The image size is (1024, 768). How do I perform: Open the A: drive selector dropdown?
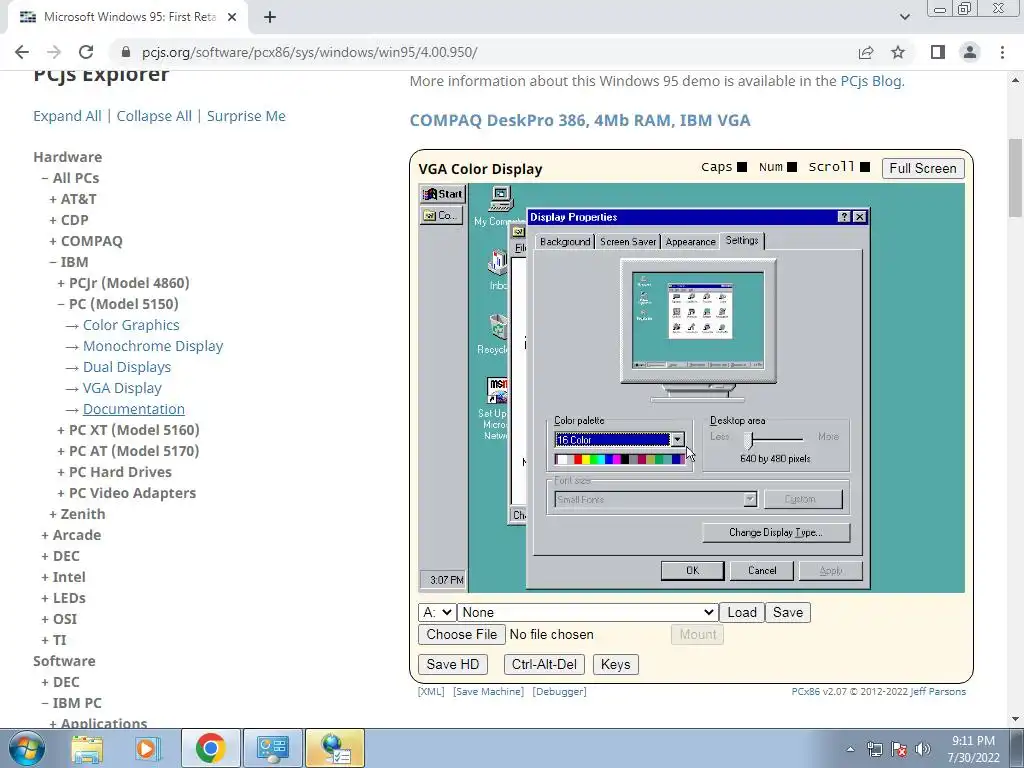pyautogui.click(x=437, y=613)
